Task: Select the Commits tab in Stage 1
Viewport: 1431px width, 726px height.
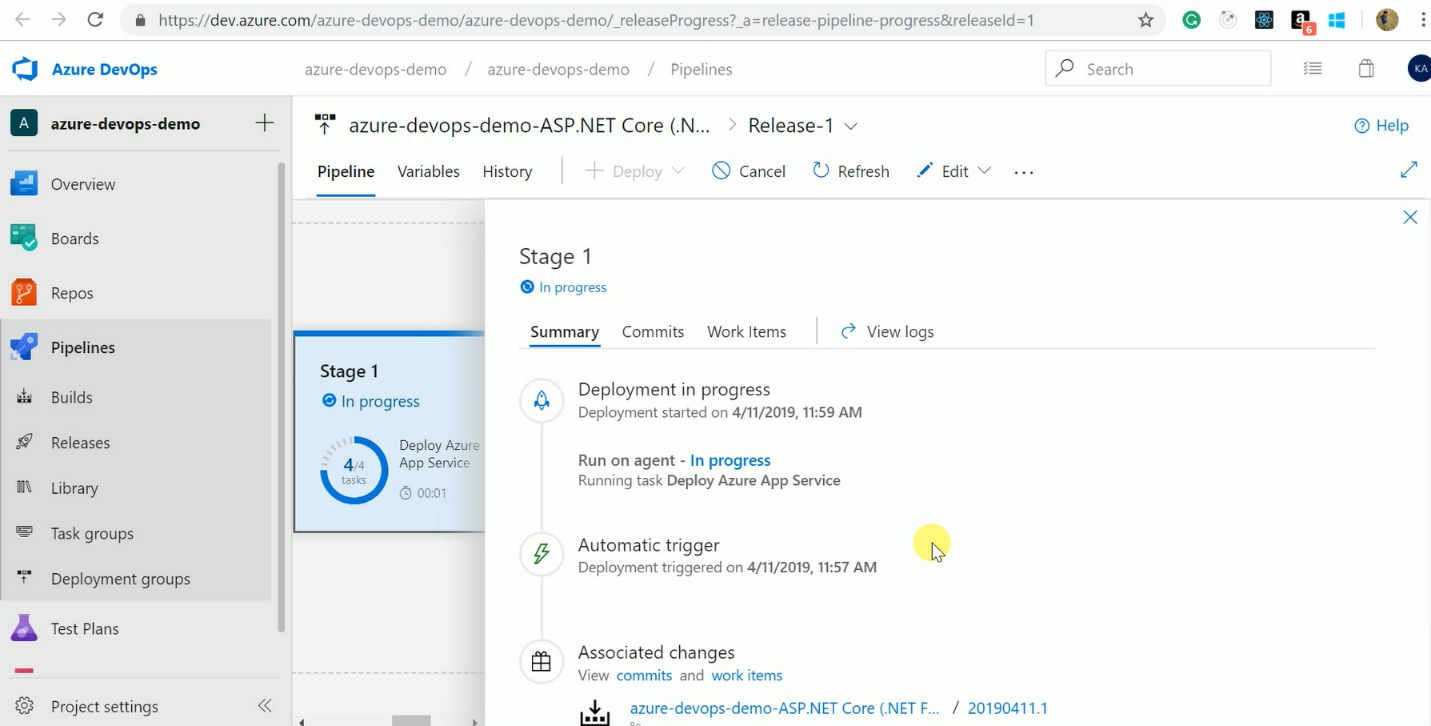Action: tap(652, 332)
